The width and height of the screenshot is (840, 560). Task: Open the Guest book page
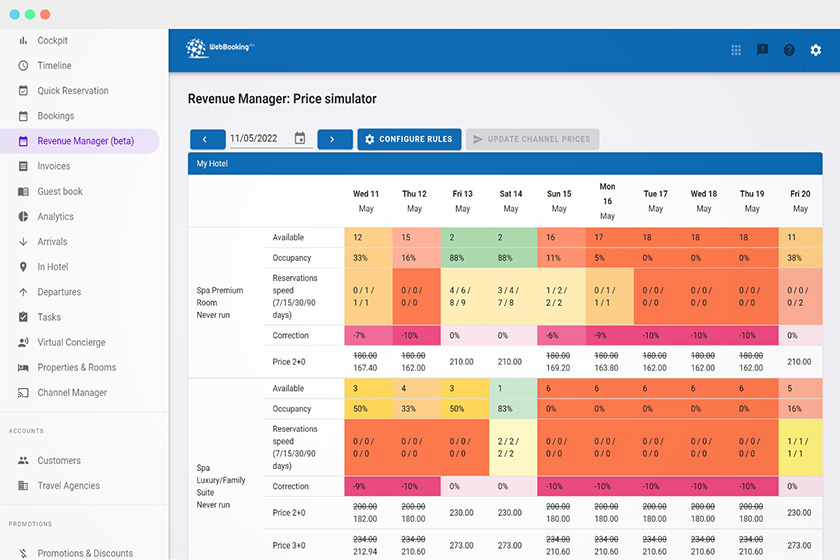click(60, 191)
